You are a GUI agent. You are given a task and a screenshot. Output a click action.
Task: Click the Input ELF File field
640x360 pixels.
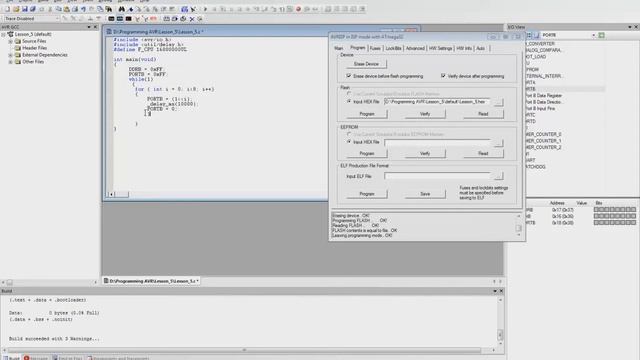[437, 176]
